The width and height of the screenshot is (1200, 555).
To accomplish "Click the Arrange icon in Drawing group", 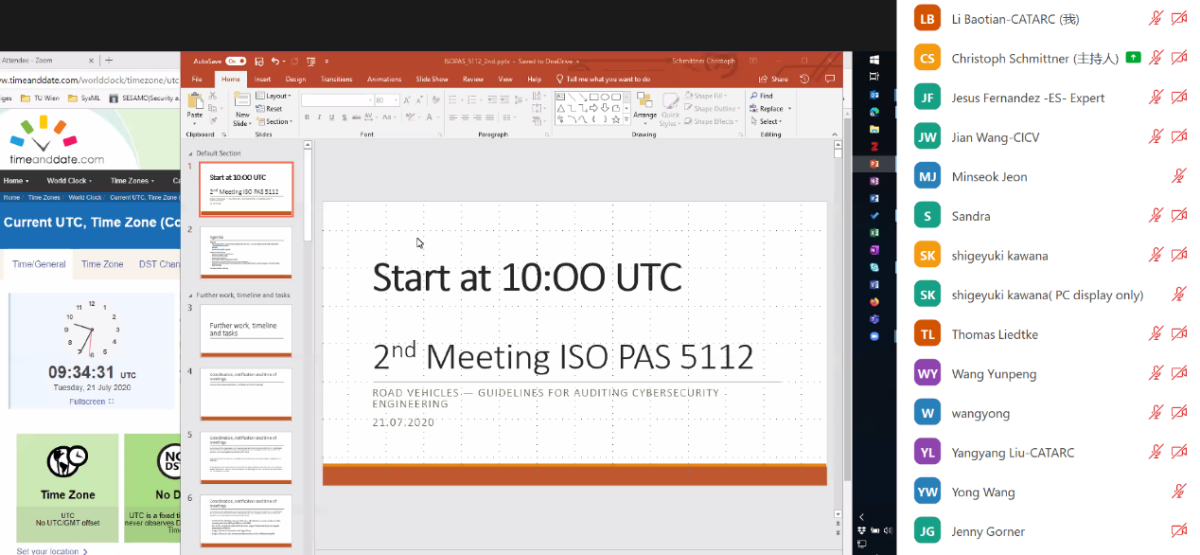I will tap(644, 106).
